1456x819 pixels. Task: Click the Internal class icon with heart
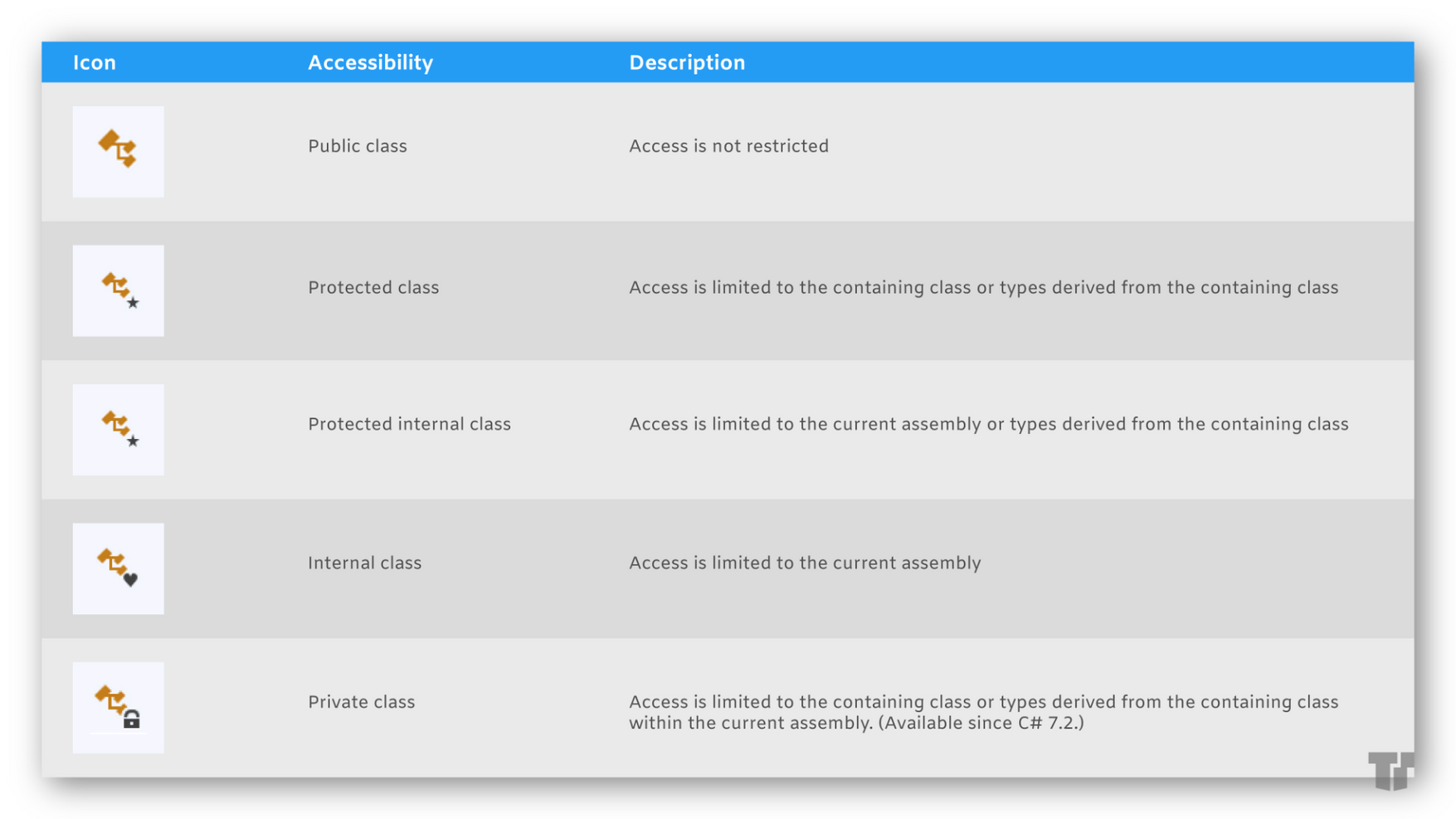coord(118,568)
